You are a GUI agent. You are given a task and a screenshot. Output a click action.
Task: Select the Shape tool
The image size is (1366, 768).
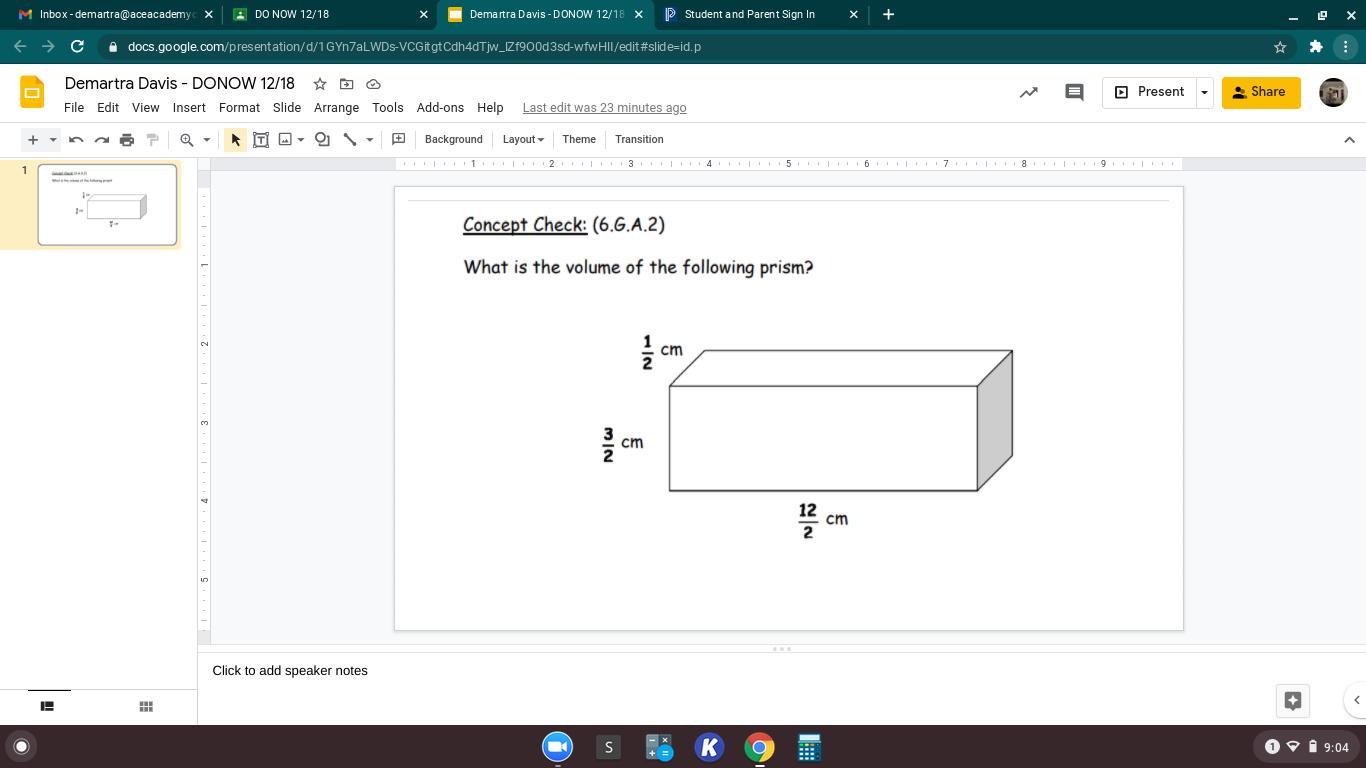322,140
